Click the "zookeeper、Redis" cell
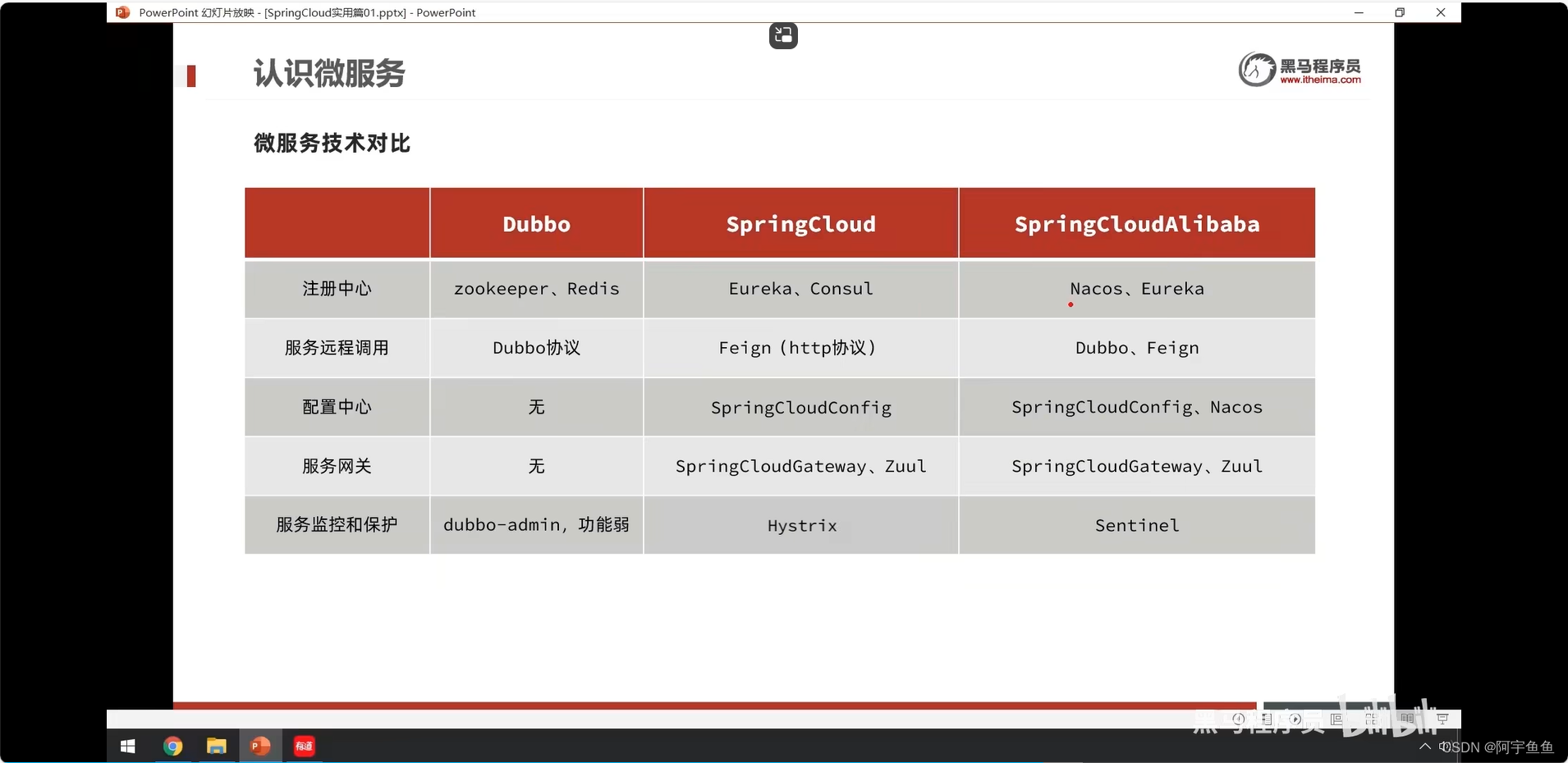 click(x=536, y=289)
